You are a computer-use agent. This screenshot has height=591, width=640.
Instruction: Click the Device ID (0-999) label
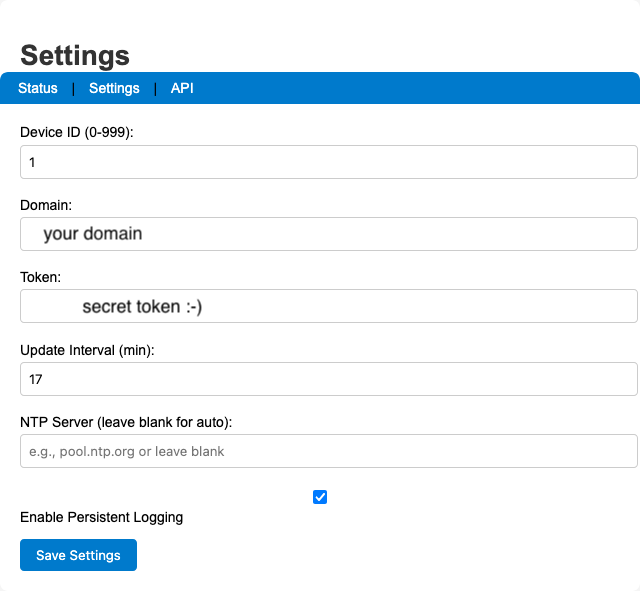(x=76, y=132)
